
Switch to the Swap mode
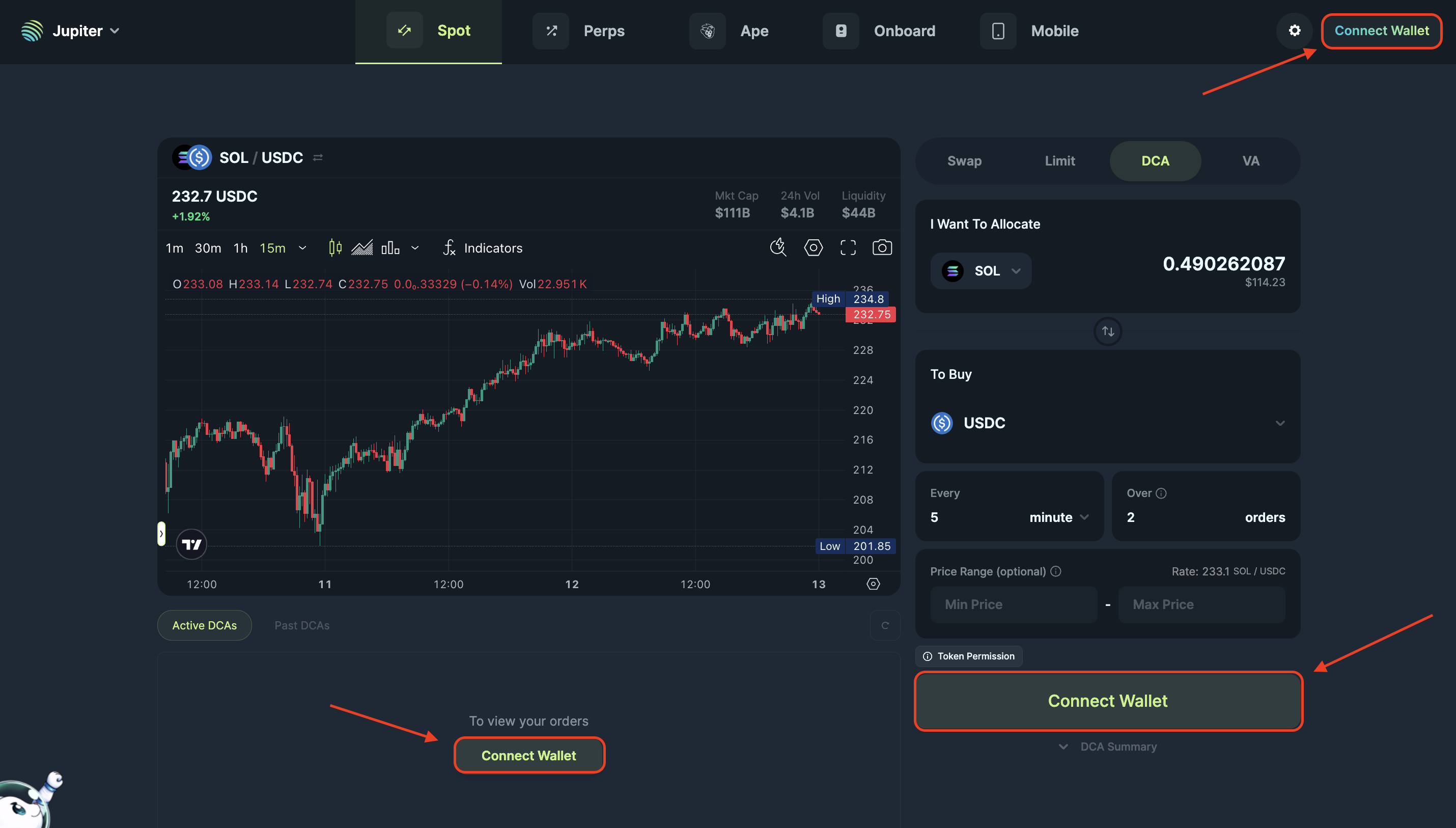click(x=963, y=160)
